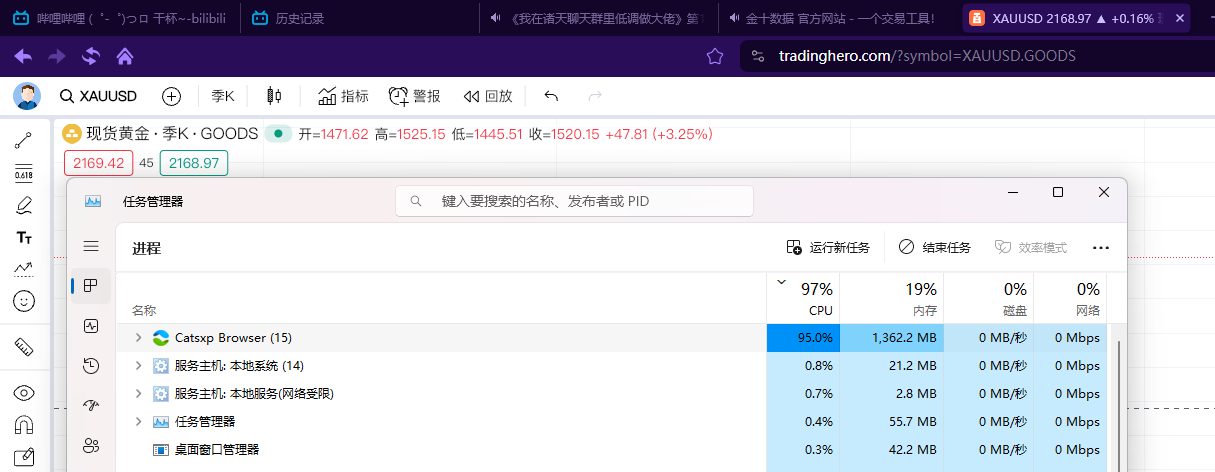Expand 任务管理器 process row
The height and width of the screenshot is (472, 1215).
[138, 422]
